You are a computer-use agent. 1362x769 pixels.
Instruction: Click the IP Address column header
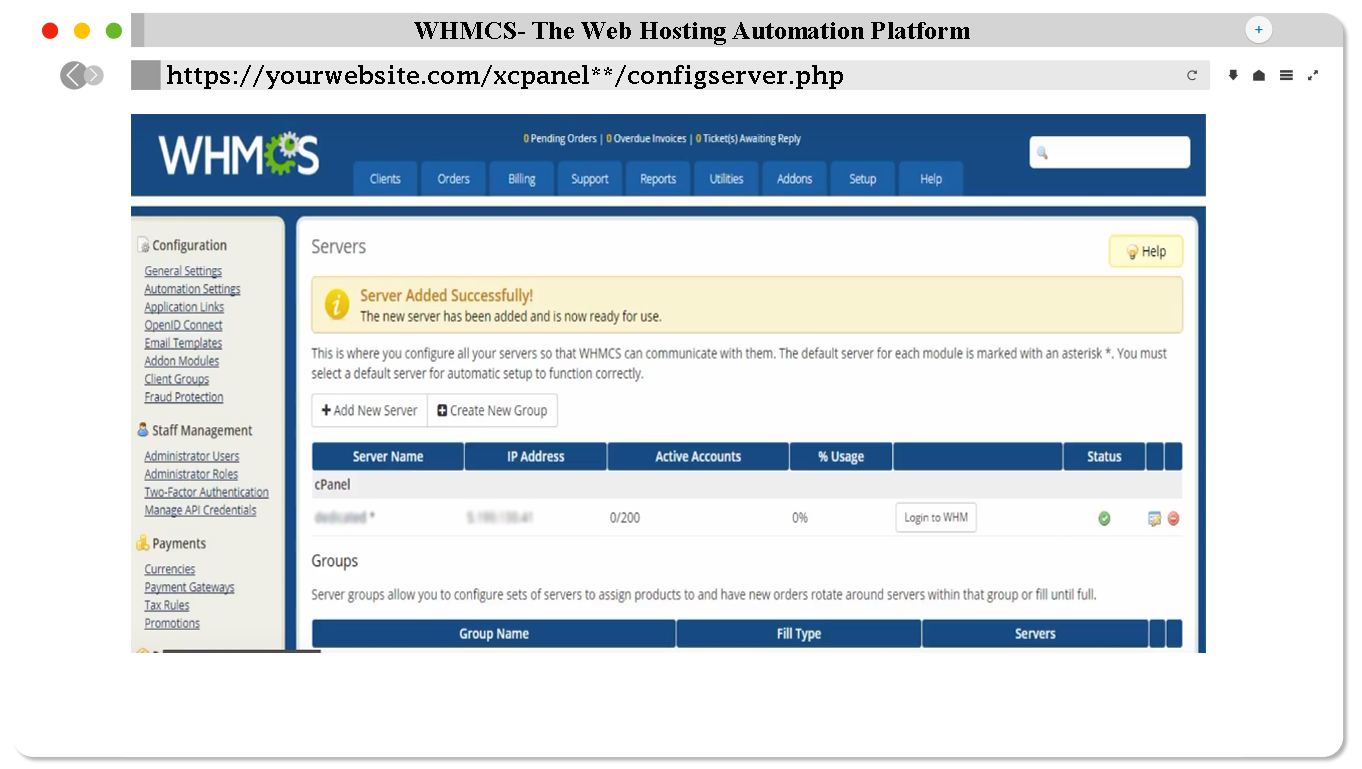pos(535,457)
